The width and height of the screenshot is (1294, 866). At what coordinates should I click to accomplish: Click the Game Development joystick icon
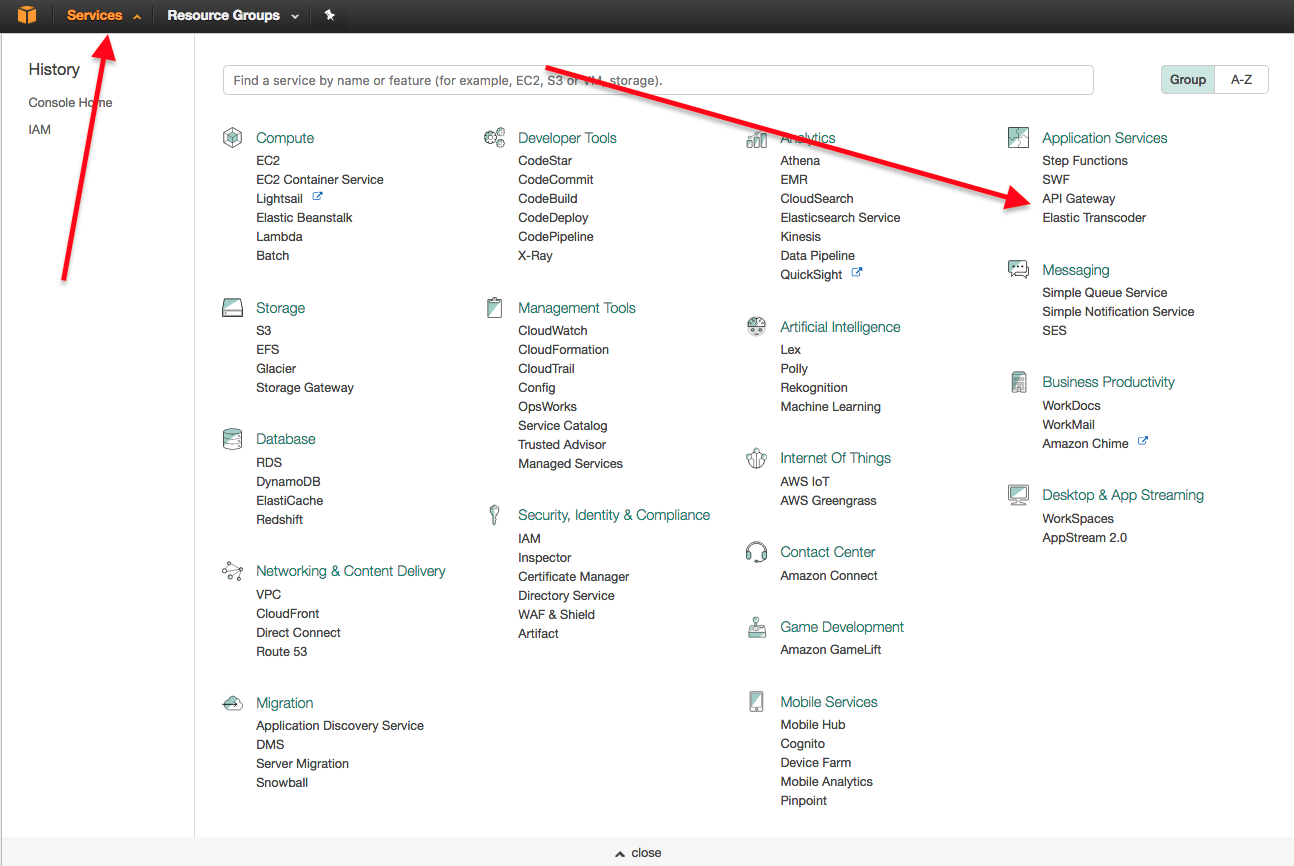tap(756, 627)
